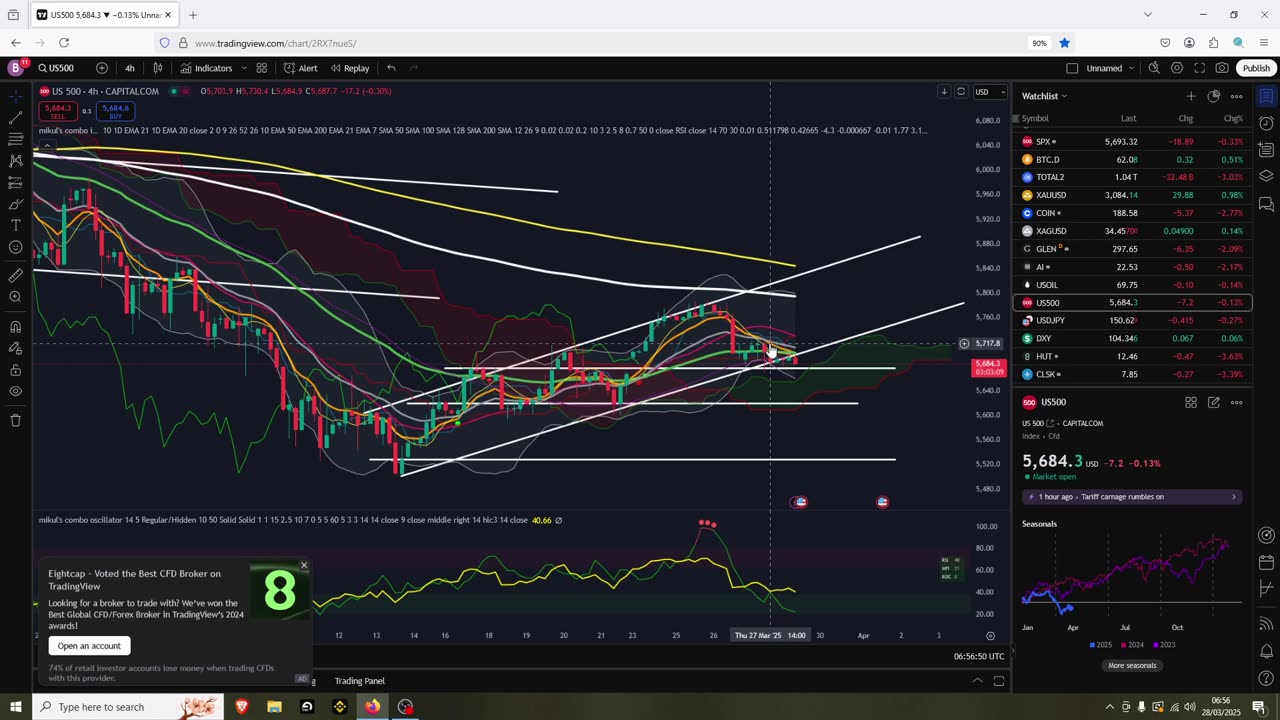Select the trend line drawing tool

(x=16, y=117)
